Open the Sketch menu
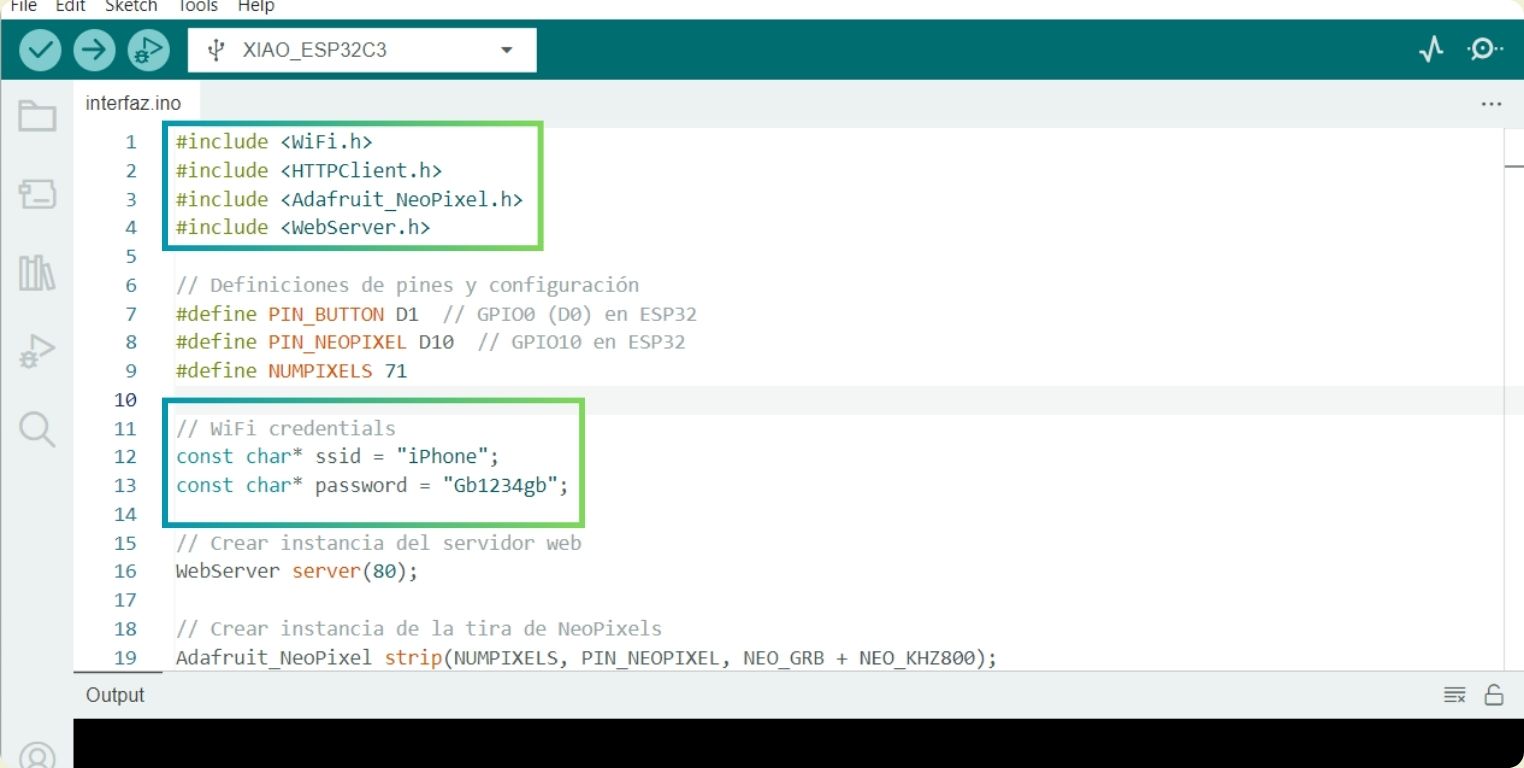The height and width of the screenshot is (768, 1524). coord(130,6)
